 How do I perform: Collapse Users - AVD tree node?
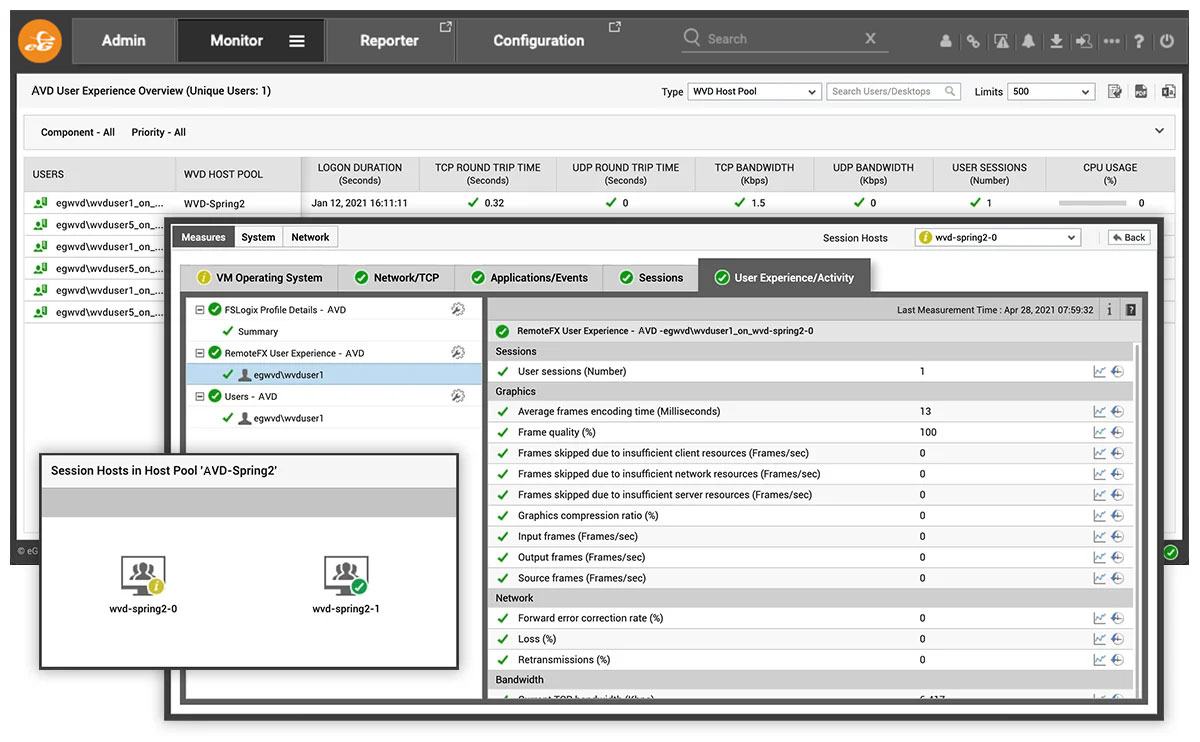[x=200, y=396]
